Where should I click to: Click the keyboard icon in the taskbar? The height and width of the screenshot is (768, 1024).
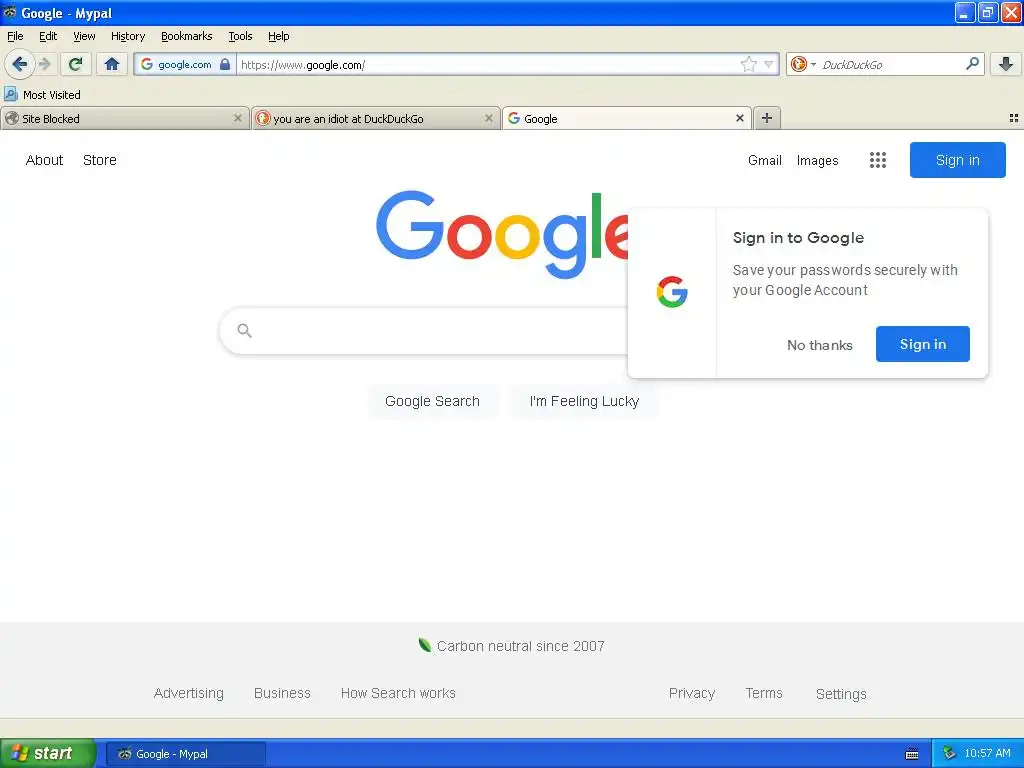912,754
